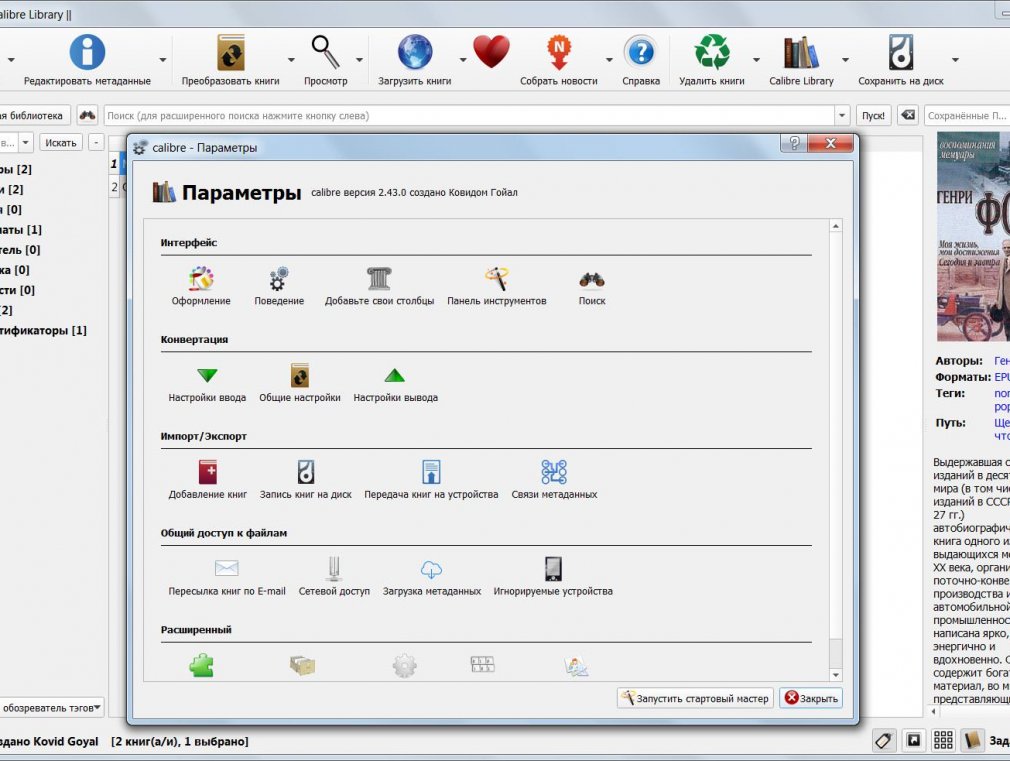
Task: Select Добавление книг import settings
Action: (x=207, y=480)
